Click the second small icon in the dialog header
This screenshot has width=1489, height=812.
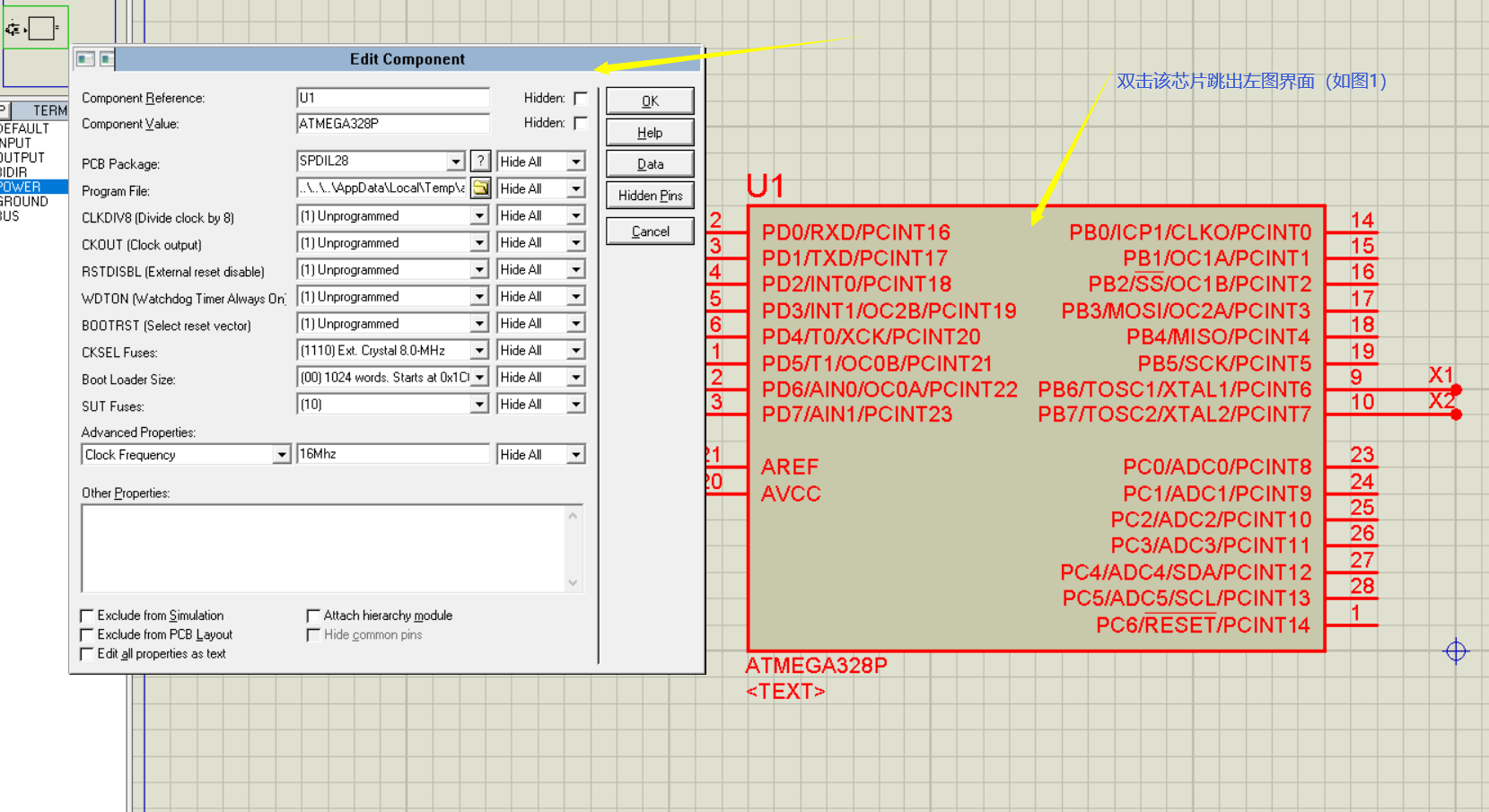coord(107,58)
